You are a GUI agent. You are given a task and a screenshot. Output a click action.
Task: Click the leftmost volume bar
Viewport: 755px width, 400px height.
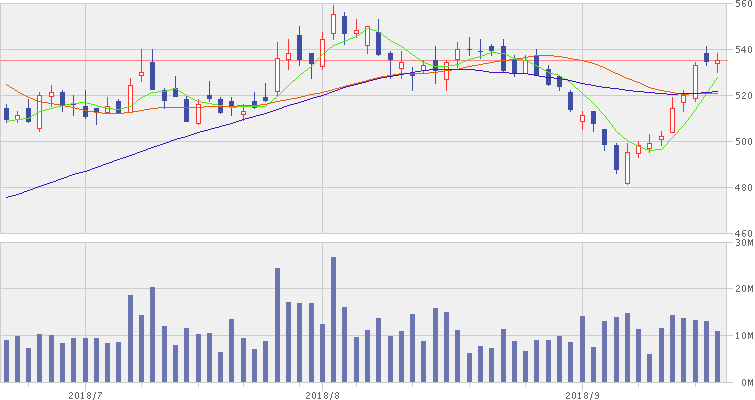(x=6, y=361)
